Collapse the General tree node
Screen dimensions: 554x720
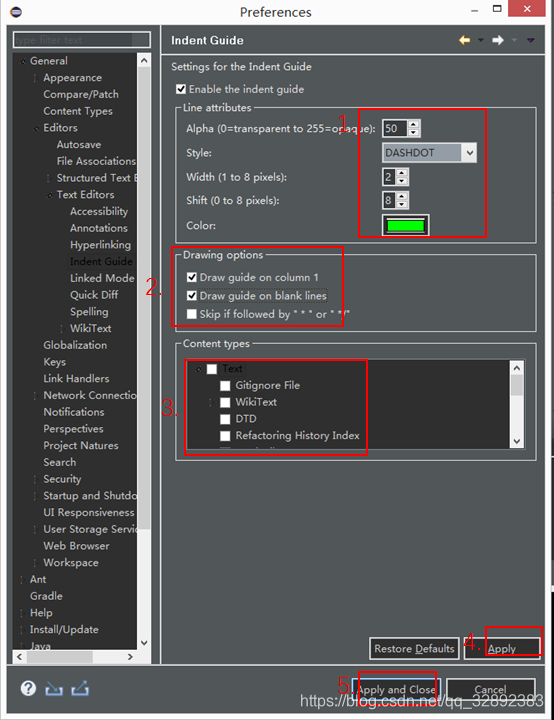(23, 61)
